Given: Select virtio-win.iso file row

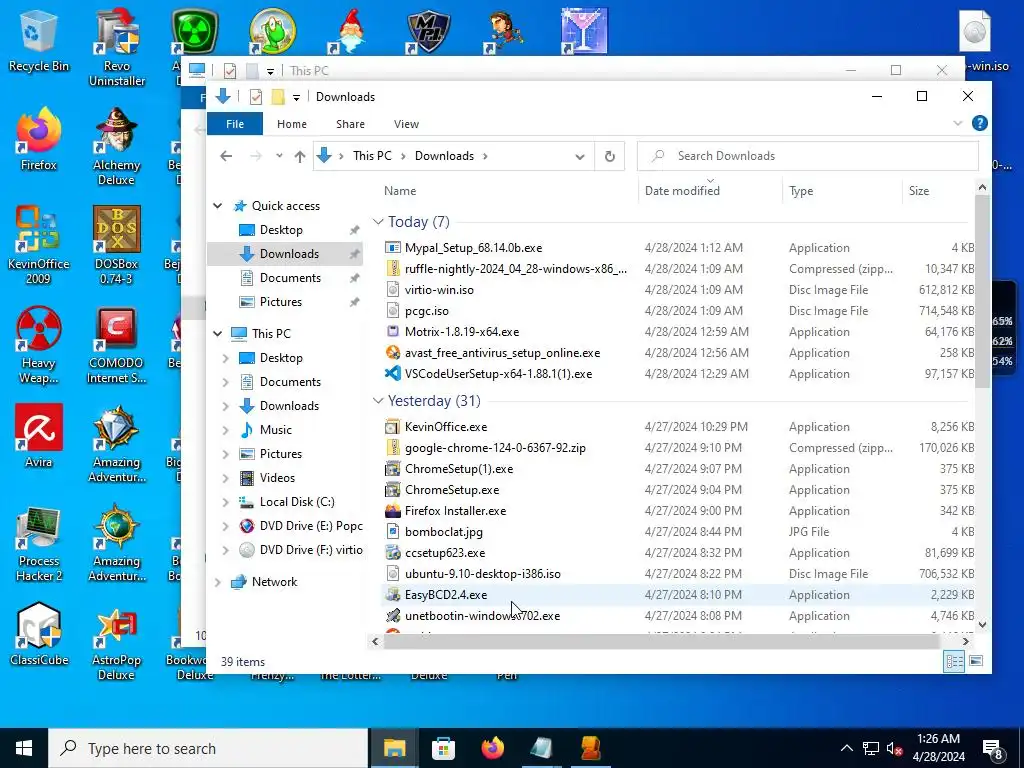Looking at the screenshot, I should point(677,290).
